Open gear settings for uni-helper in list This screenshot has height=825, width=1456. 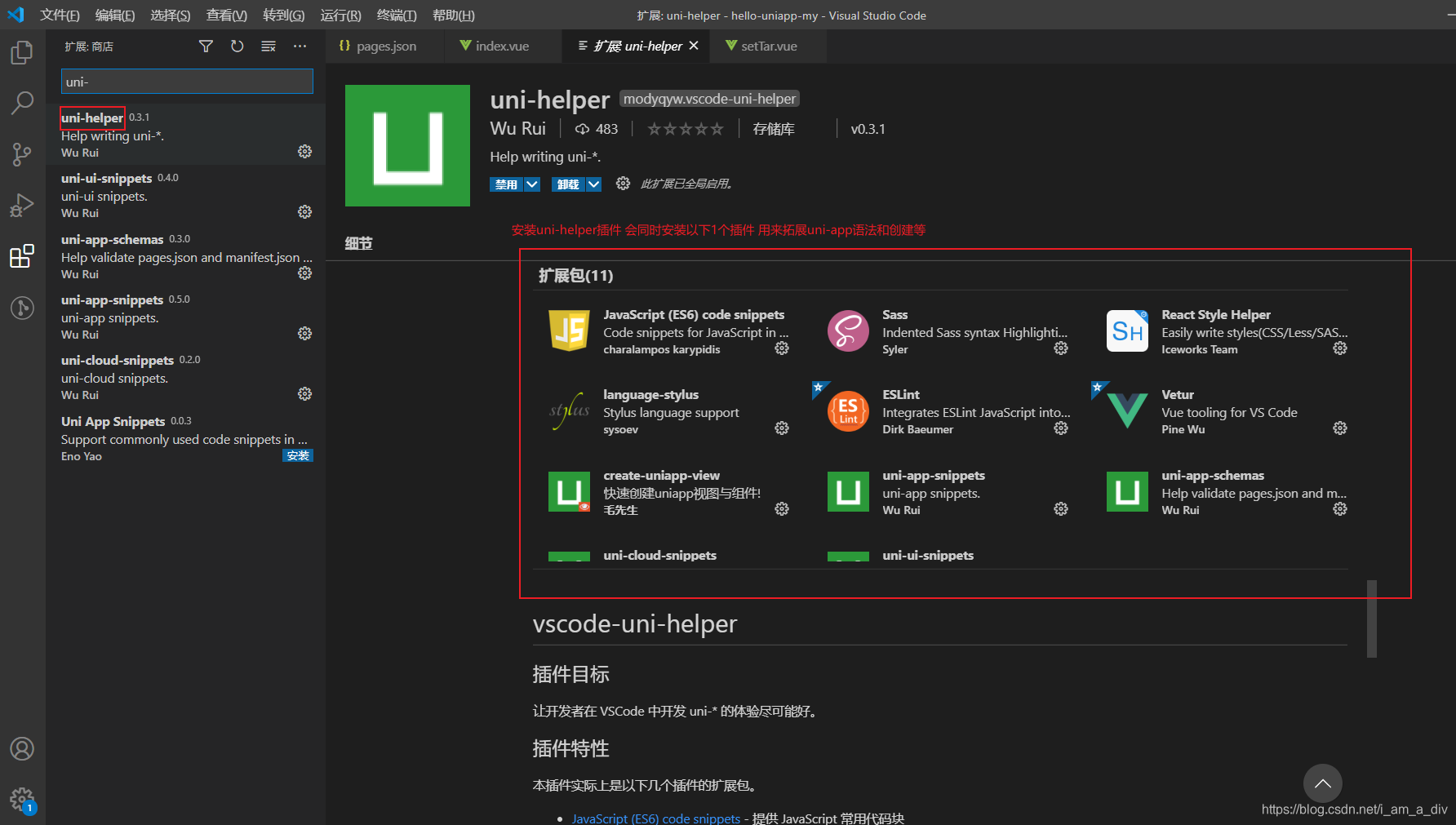tap(304, 152)
